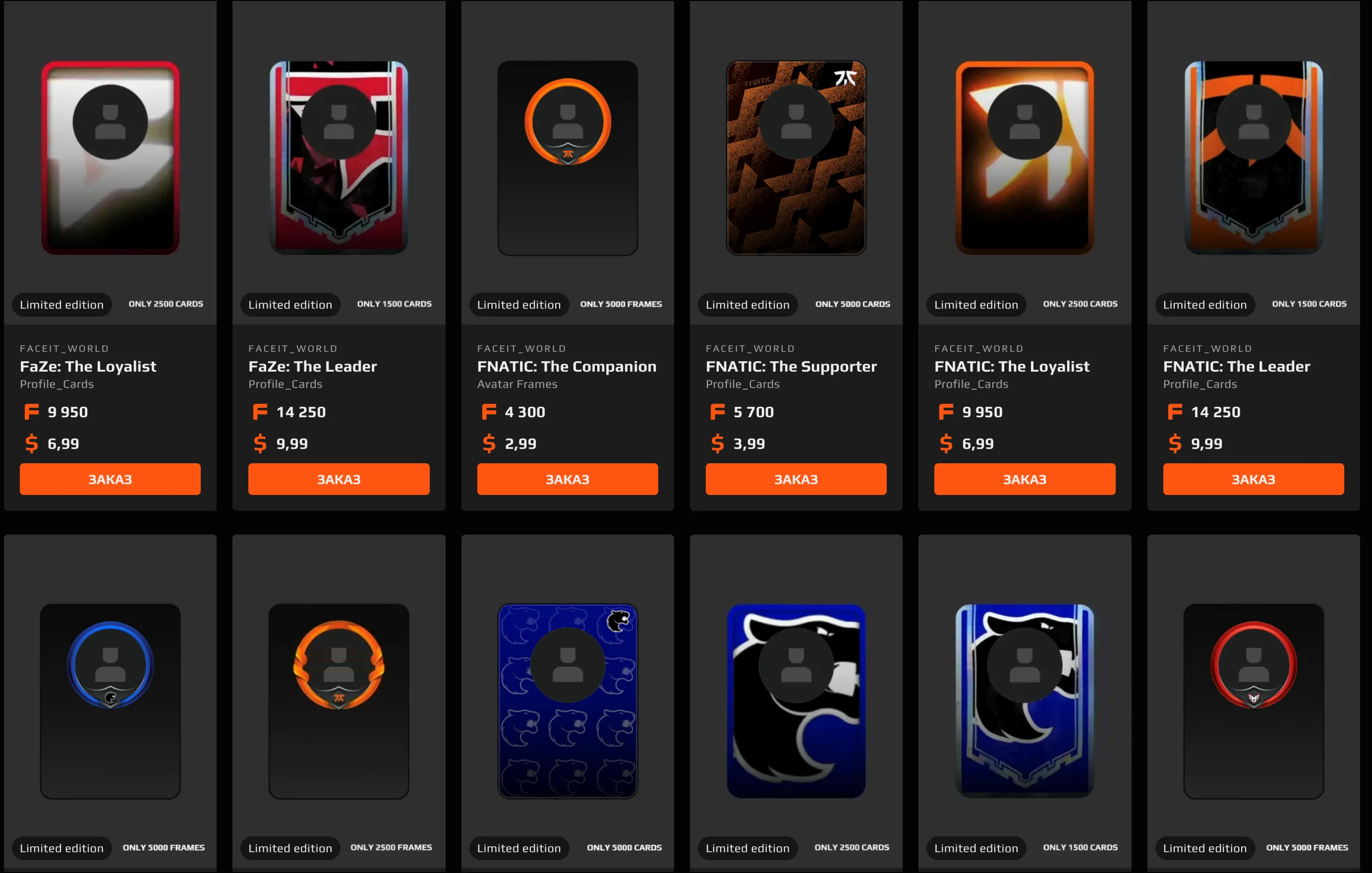
Task: Open the red avatar frame preview
Action: click(x=1254, y=701)
